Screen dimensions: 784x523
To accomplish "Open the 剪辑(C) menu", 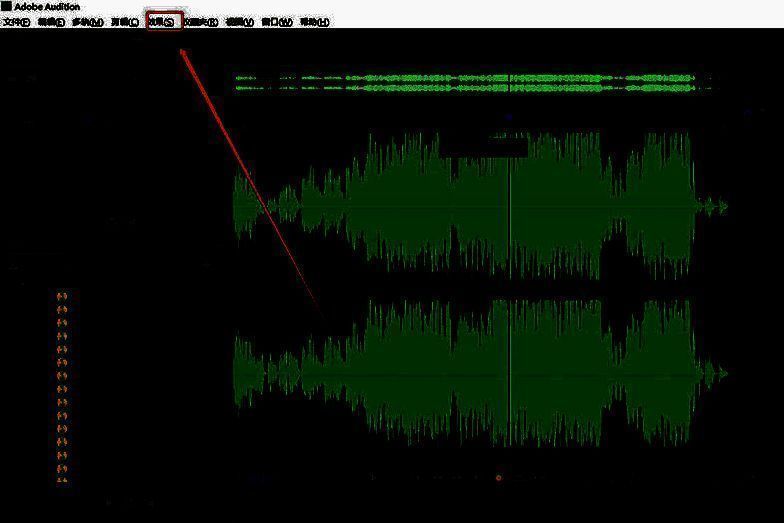I will (125, 22).
